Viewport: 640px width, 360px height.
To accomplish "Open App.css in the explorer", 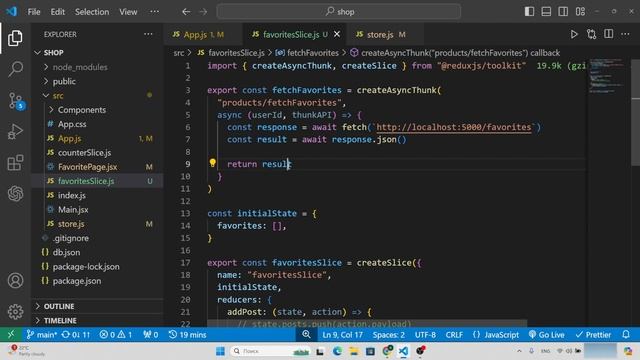I will coord(97,124).
